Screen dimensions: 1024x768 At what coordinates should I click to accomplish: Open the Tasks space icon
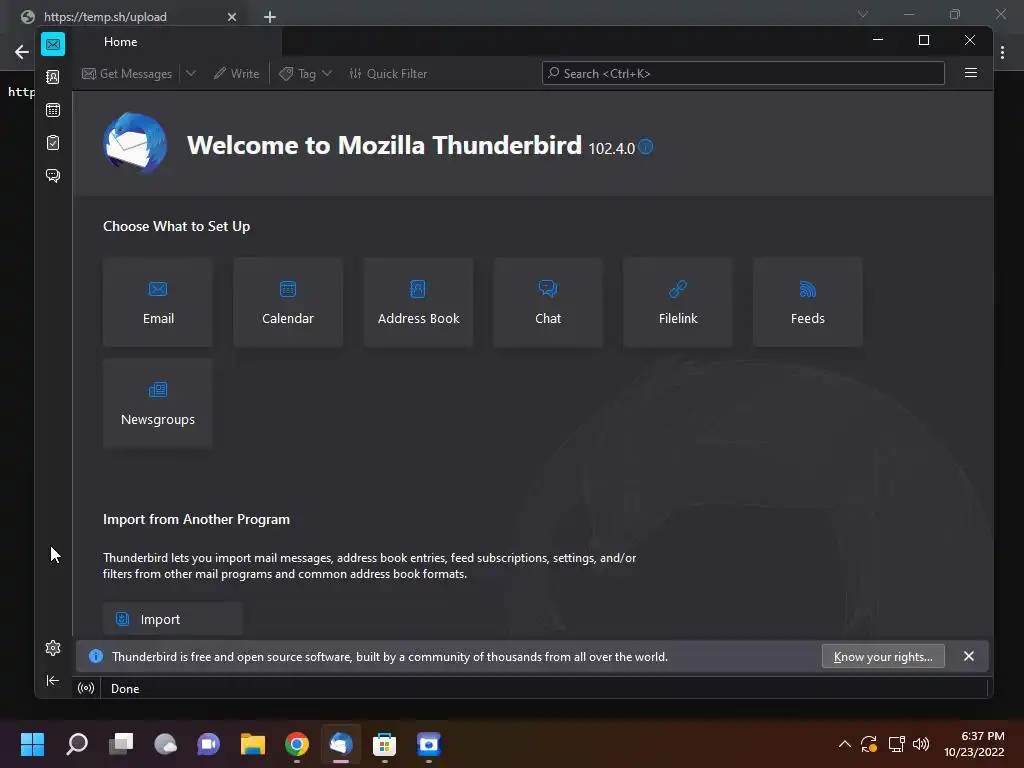coord(53,142)
